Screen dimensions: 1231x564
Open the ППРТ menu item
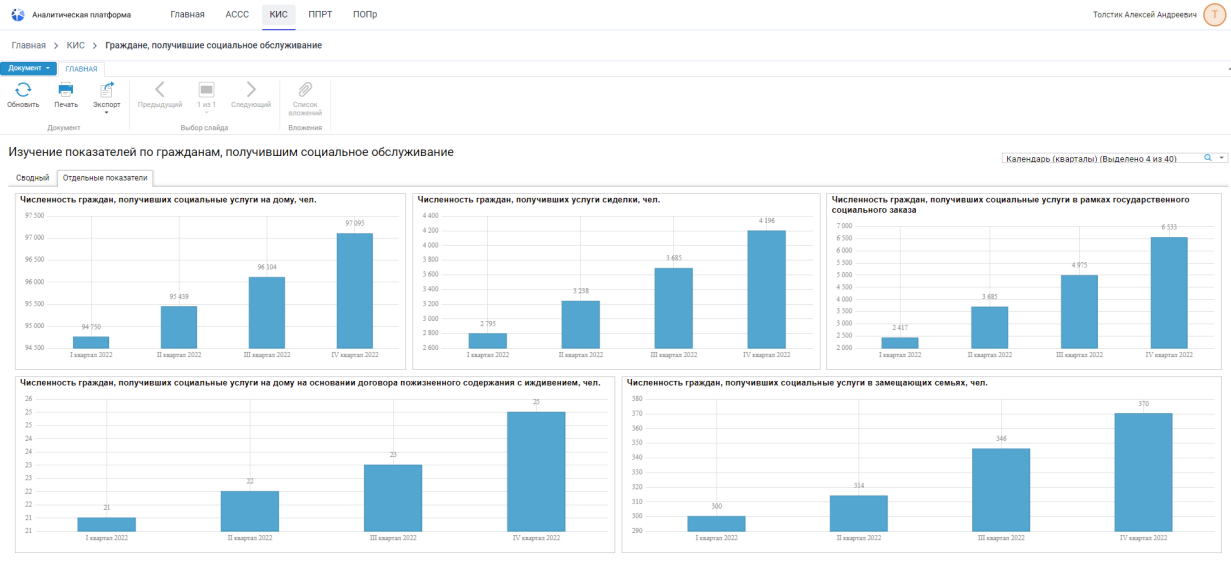[x=320, y=15]
